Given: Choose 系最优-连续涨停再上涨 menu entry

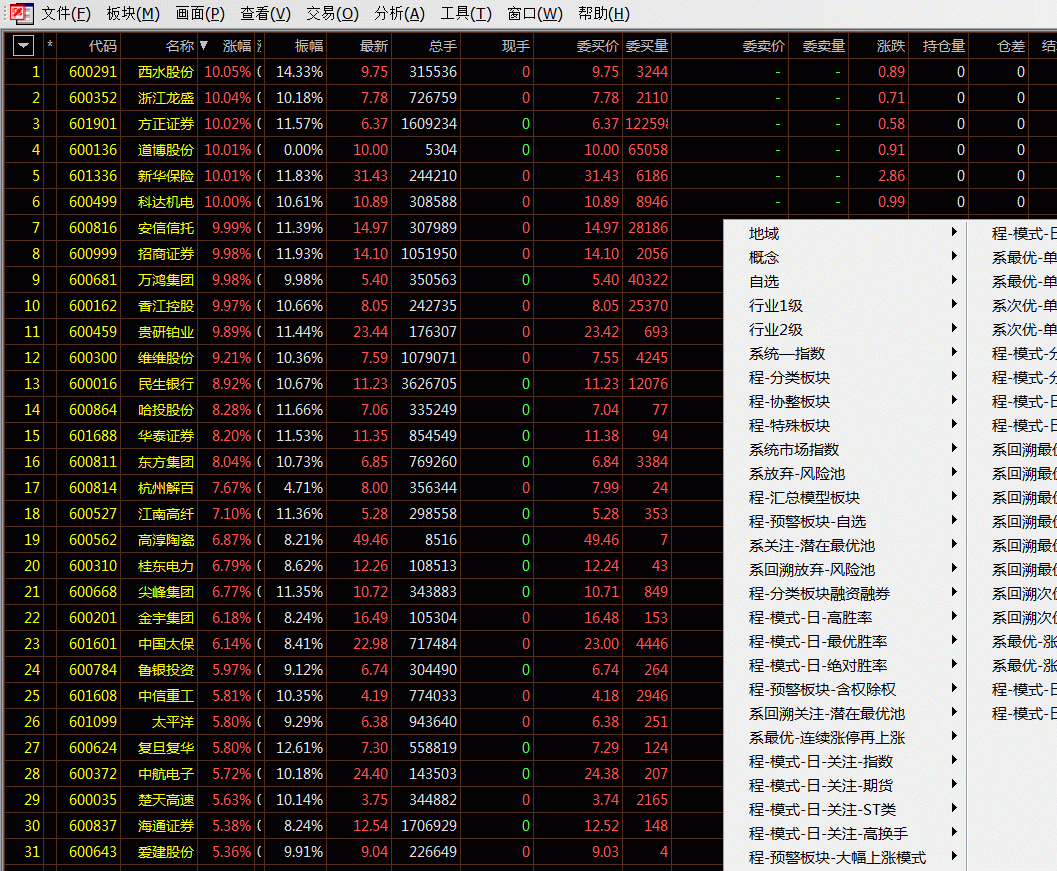Looking at the screenshot, I should tap(845, 738).
